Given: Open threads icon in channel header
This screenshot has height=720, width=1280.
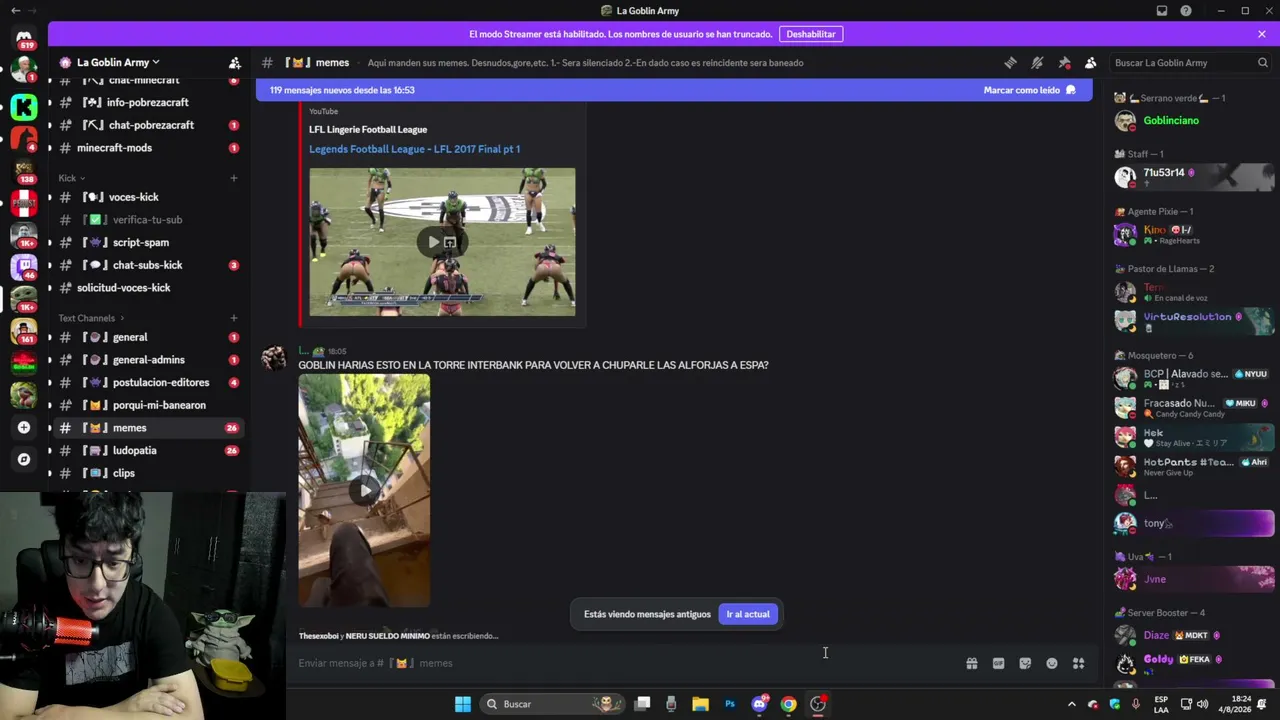Looking at the screenshot, I should click(x=1010, y=62).
